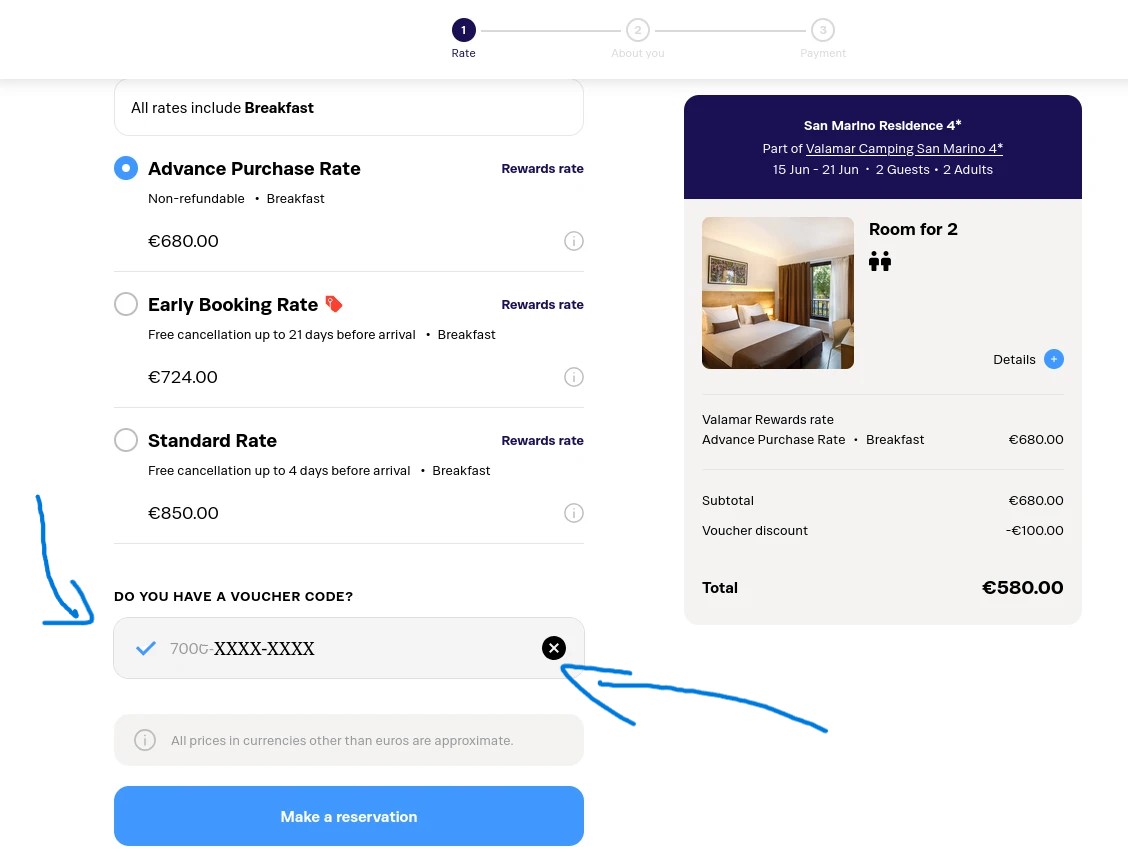This screenshot has width=1128, height=868.
Task: Open info icon for Early Booking Rate price
Action: coord(574,377)
